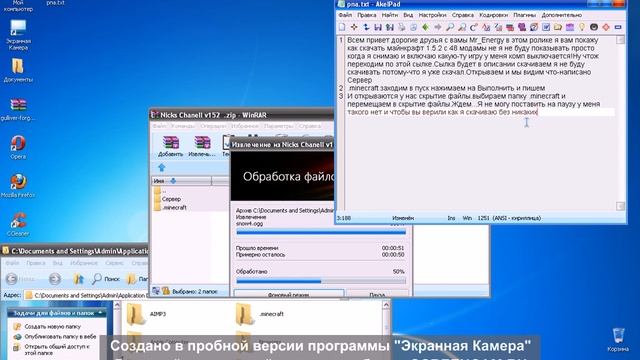Click the Save icon in AkelPad toolbar
The width and height of the screenshot is (640, 360).
pos(378,27)
